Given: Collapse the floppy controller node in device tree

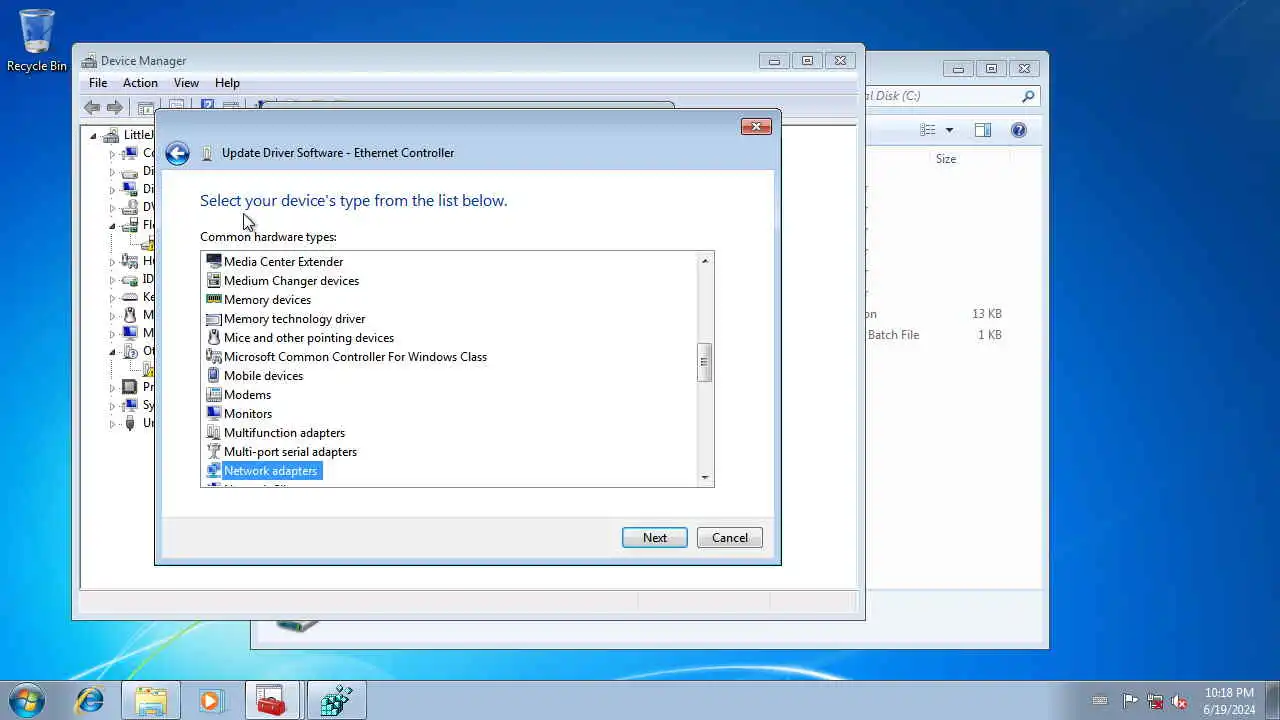Looking at the screenshot, I should pyautogui.click(x=112, y=226).
